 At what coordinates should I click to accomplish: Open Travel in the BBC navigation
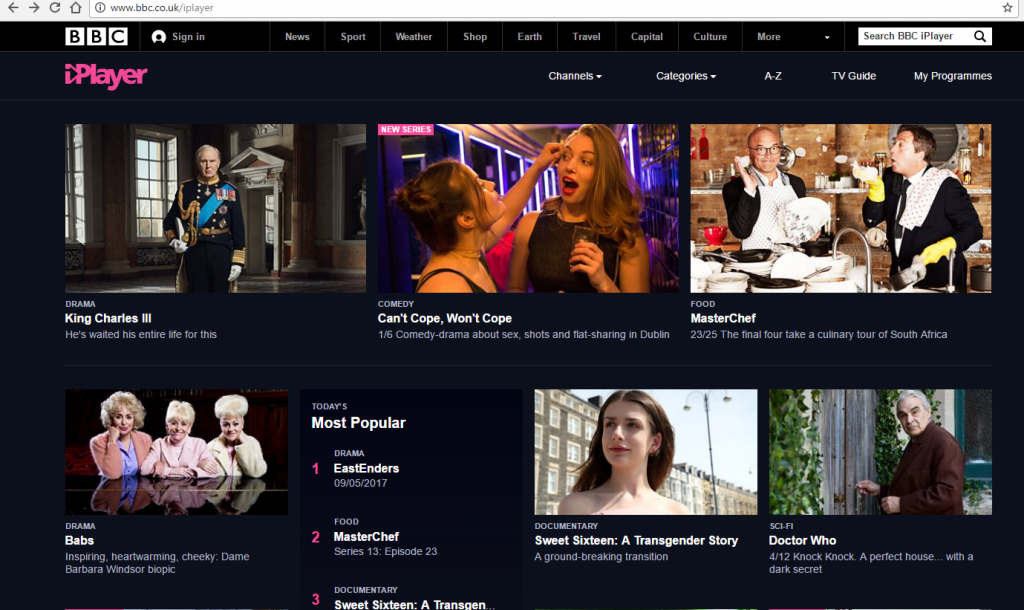[586, 37]
